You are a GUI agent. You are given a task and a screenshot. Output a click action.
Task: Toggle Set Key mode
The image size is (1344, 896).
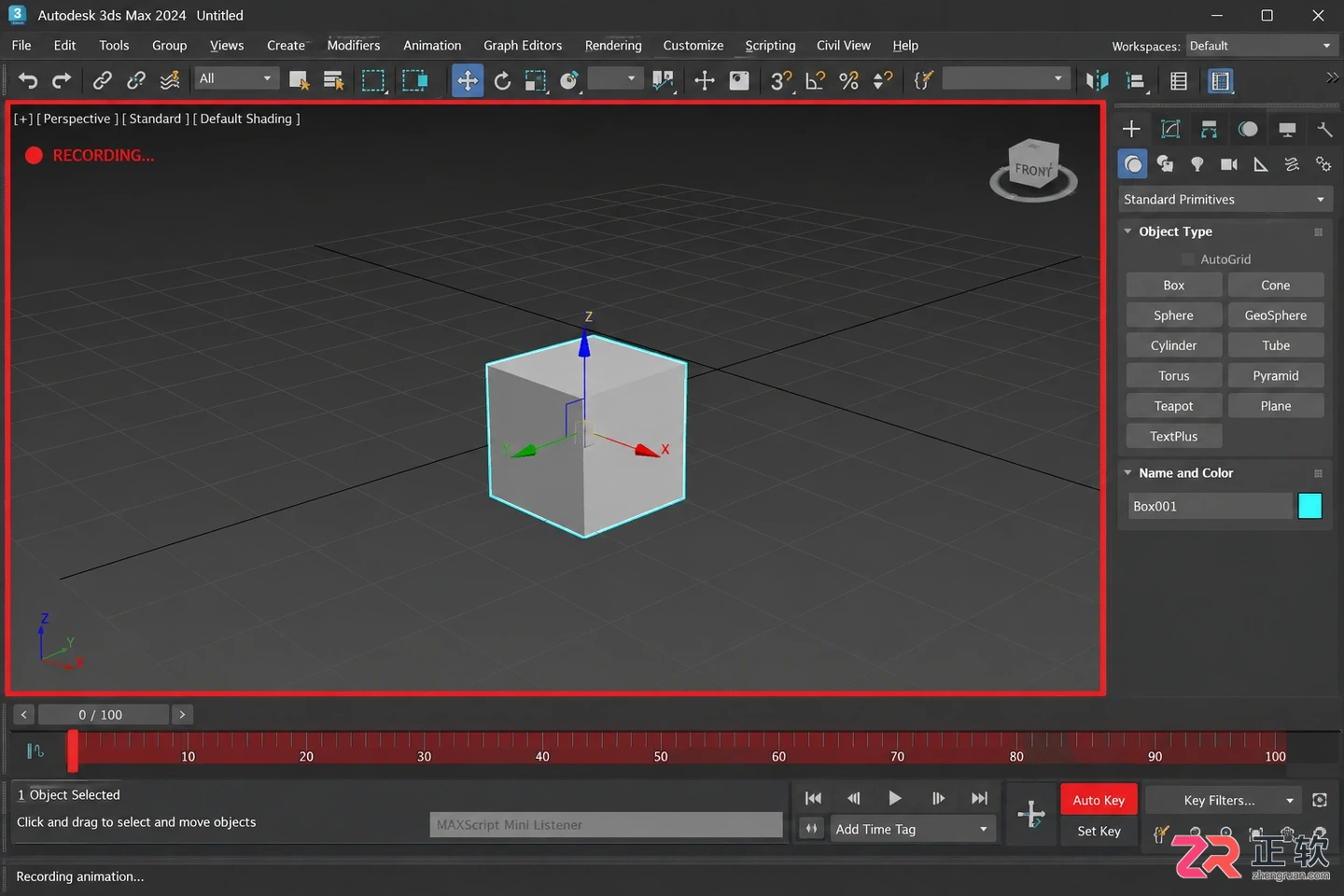point(1099,831)
